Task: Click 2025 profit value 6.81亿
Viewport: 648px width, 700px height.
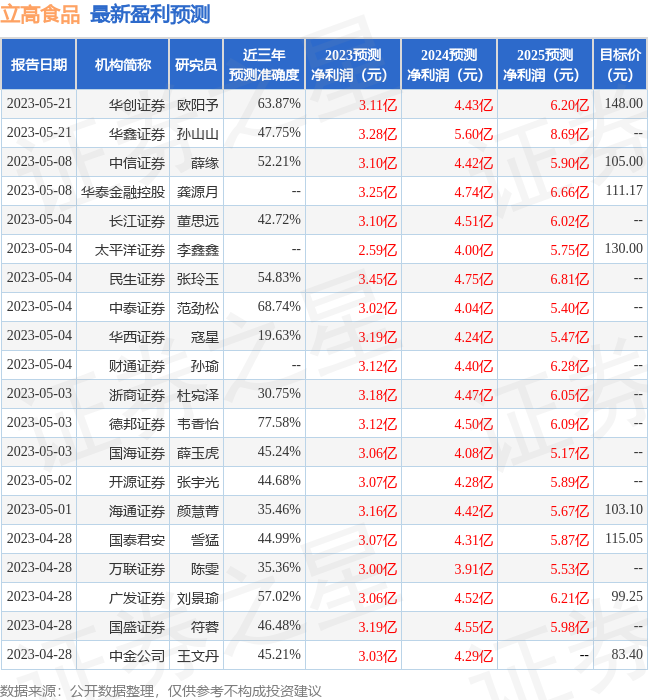Action: 569,279
